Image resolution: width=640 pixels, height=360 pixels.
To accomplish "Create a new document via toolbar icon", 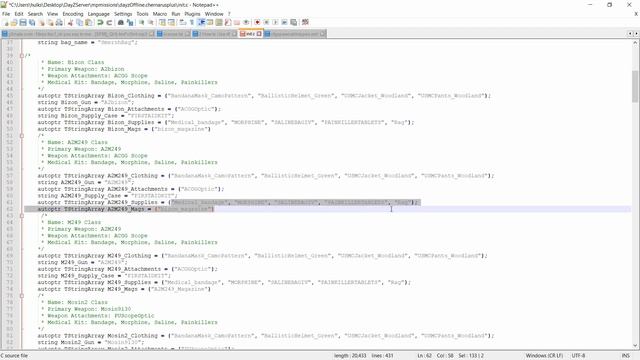I will pos(6,22).
